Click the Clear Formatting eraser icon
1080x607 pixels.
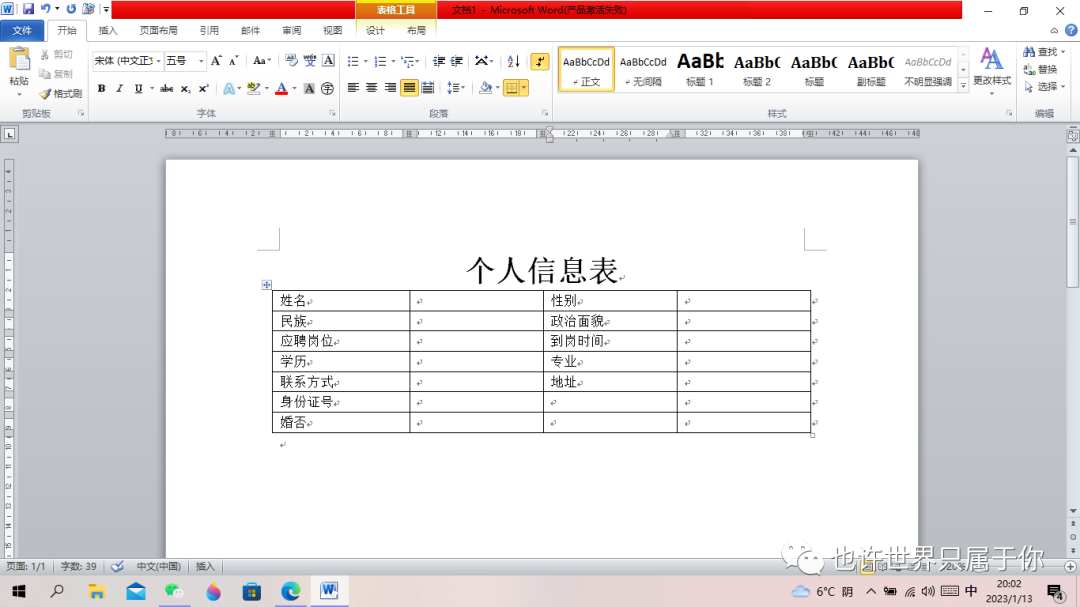[291, 61]
